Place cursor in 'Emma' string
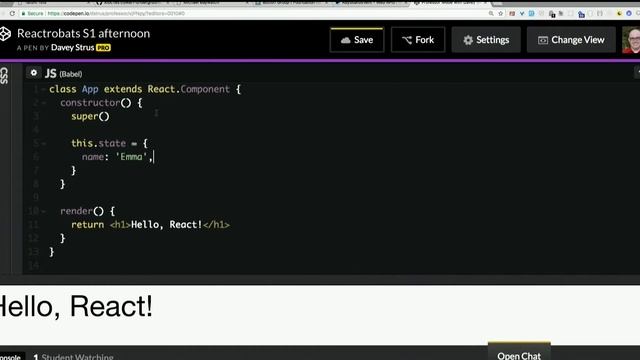Image resolution: width=640 pixels, height=360 pixels. tap(131, 157)
